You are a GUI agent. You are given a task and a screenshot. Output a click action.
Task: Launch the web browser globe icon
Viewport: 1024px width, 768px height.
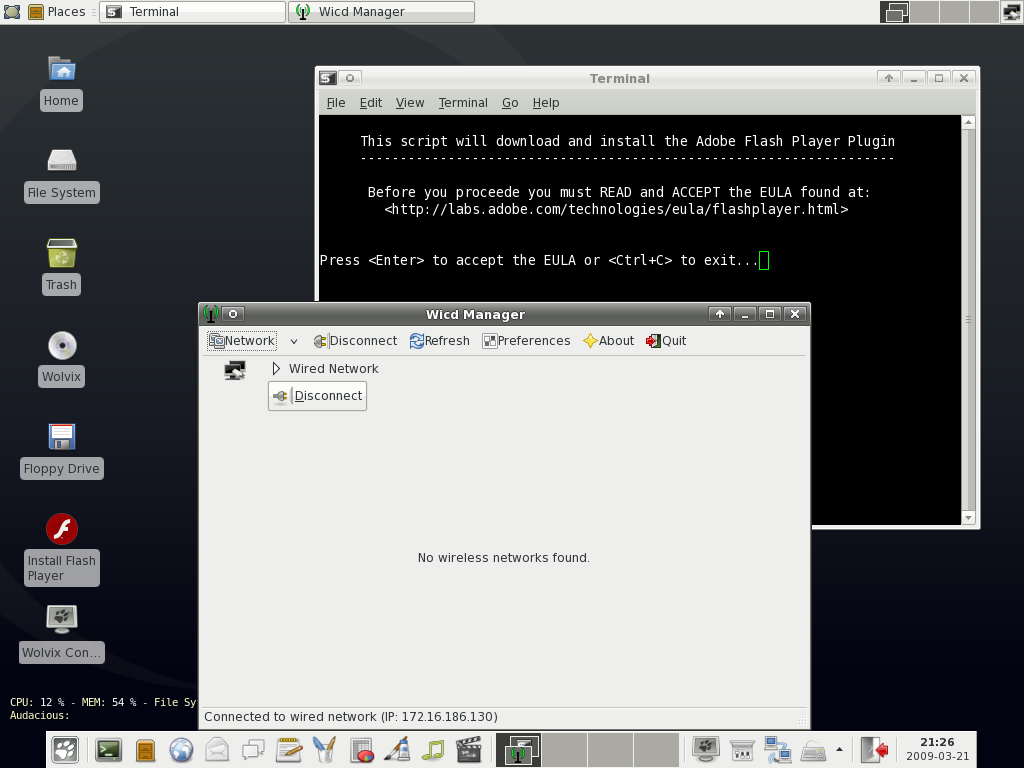tap(181, 750)
